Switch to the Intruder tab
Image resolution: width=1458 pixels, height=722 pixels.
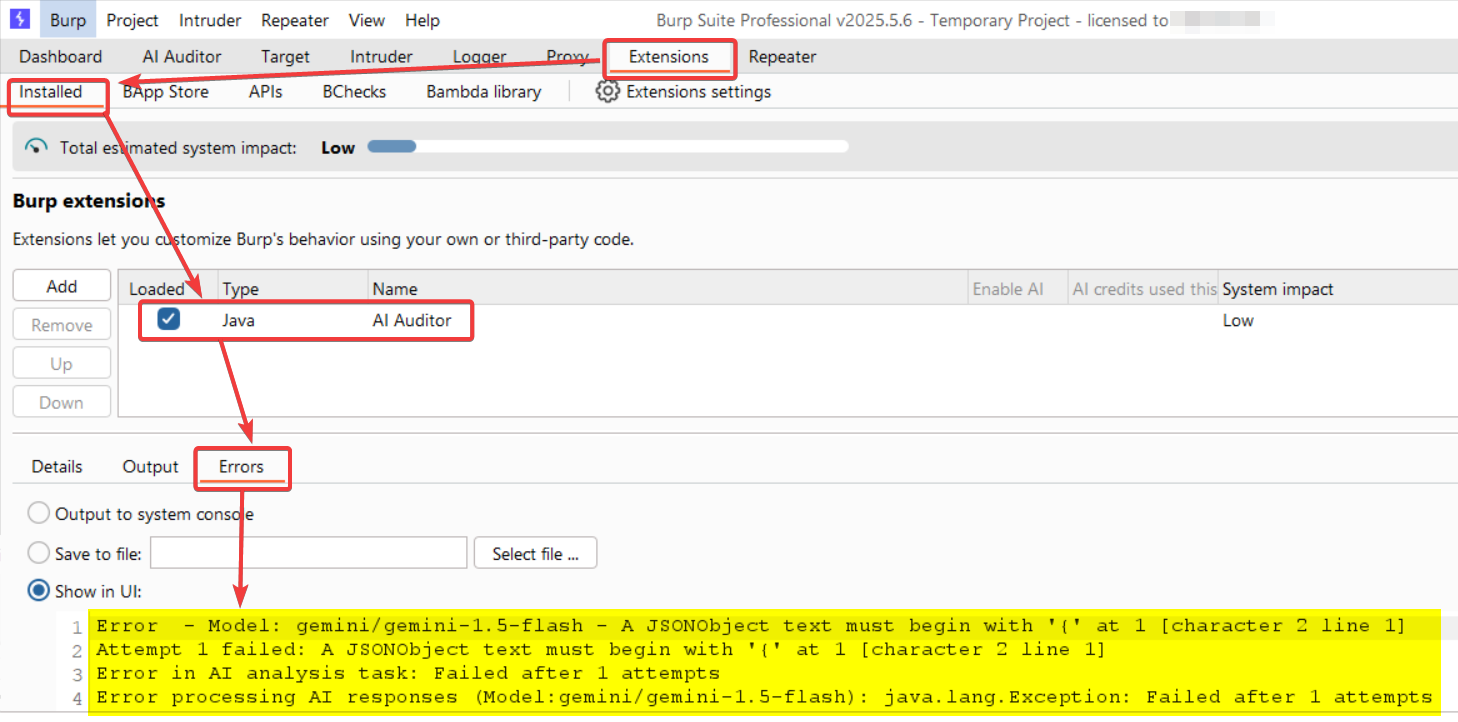click(381, 57)
